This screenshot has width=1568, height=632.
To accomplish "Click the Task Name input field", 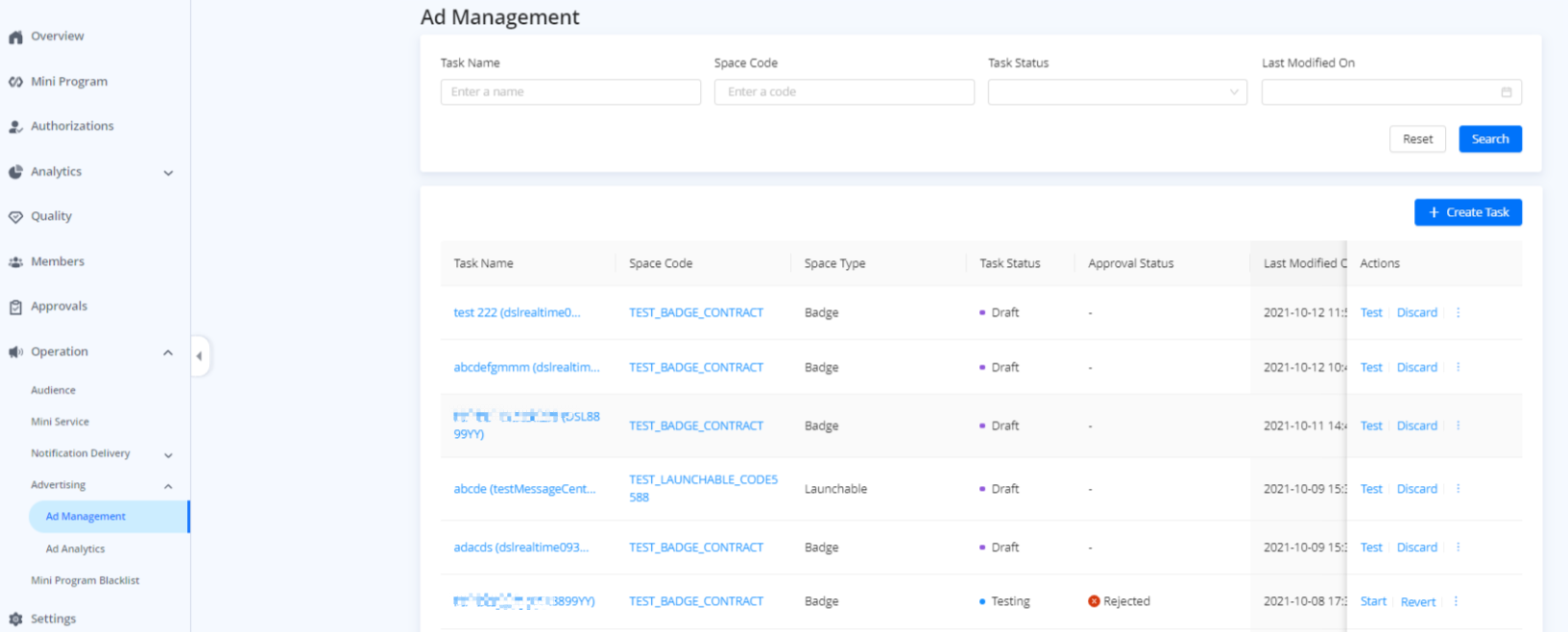I will [570, 92].
